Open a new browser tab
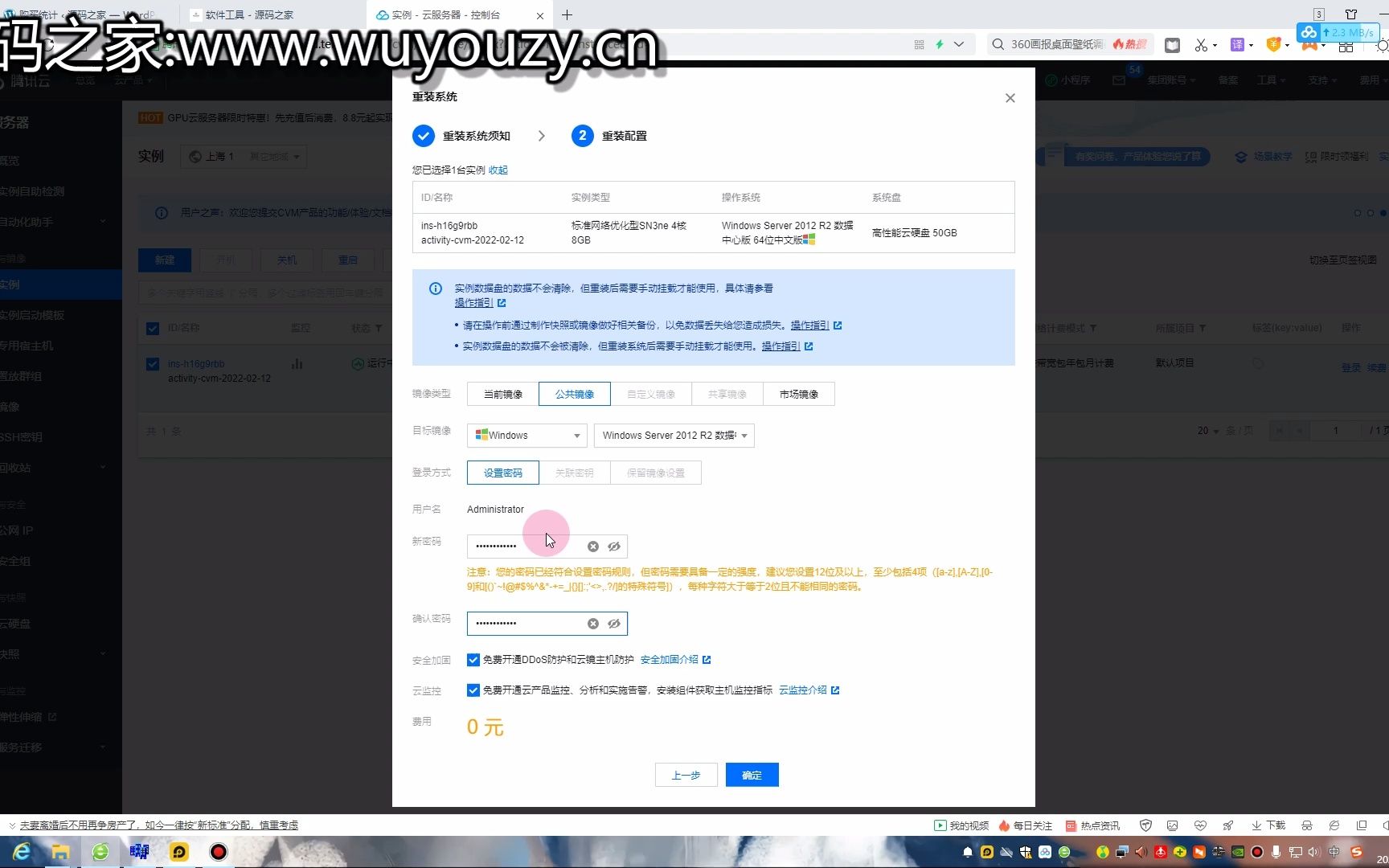 [x=567, y=14]
